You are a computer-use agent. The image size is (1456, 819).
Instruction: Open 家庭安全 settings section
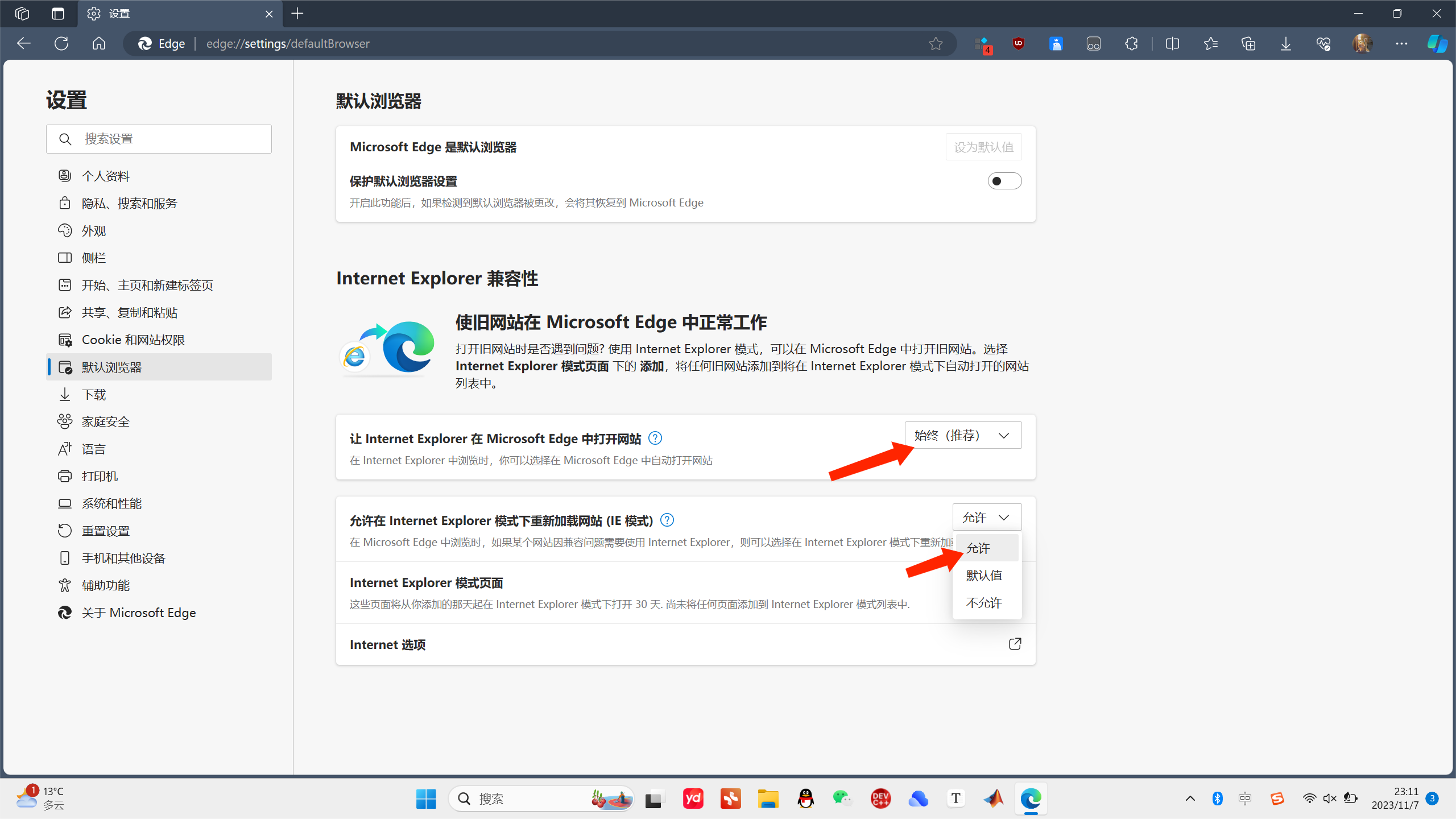pos(159,421)
